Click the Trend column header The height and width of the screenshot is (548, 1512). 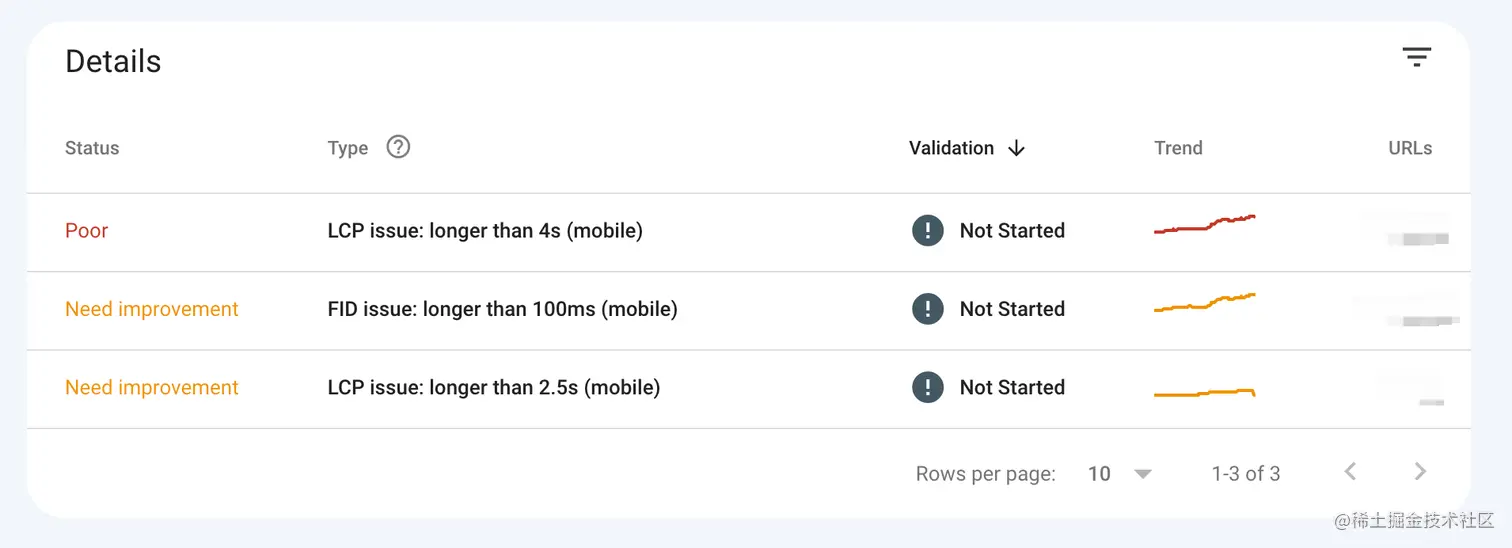[x=1178, y=148]
